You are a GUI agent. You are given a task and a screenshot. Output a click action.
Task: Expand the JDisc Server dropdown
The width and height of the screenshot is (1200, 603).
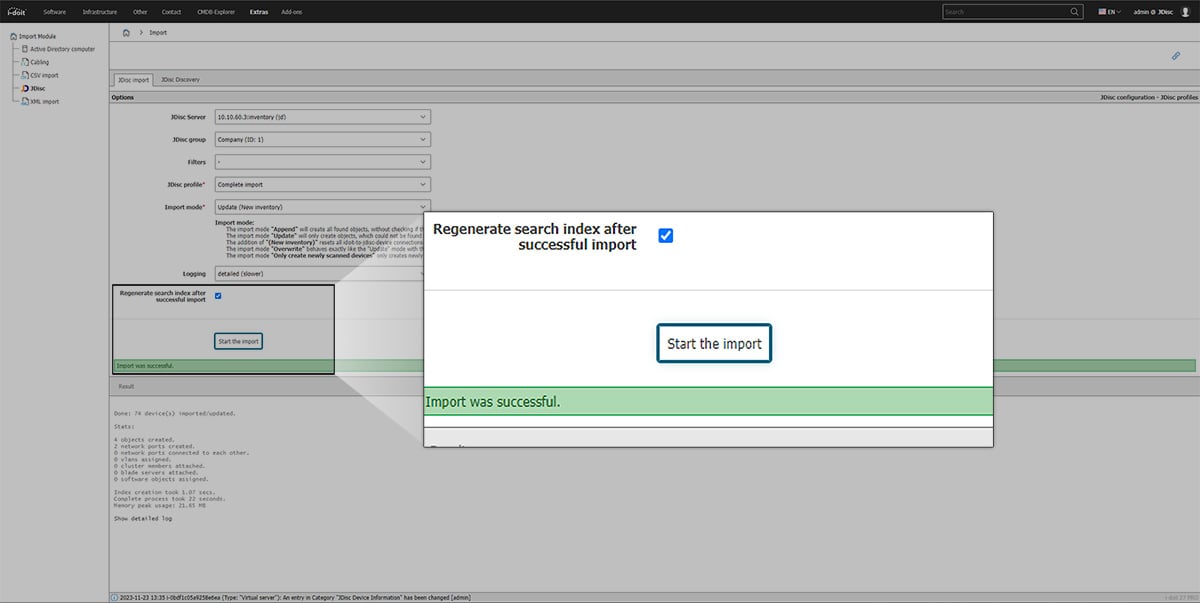click(322, 117)
